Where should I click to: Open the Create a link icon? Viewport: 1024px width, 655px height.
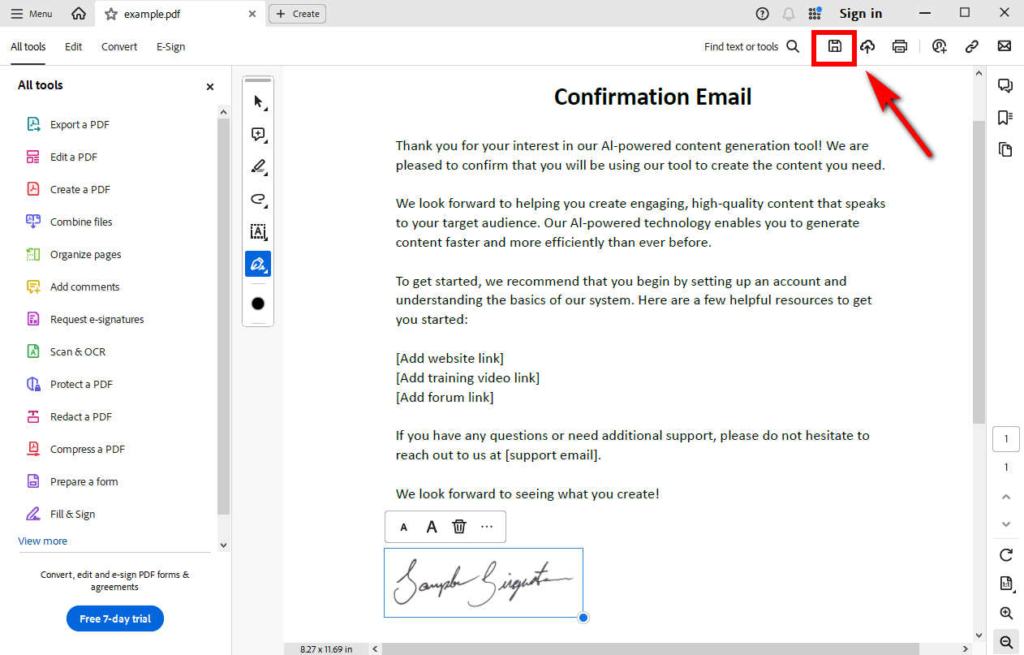click(x=972, y=46)
